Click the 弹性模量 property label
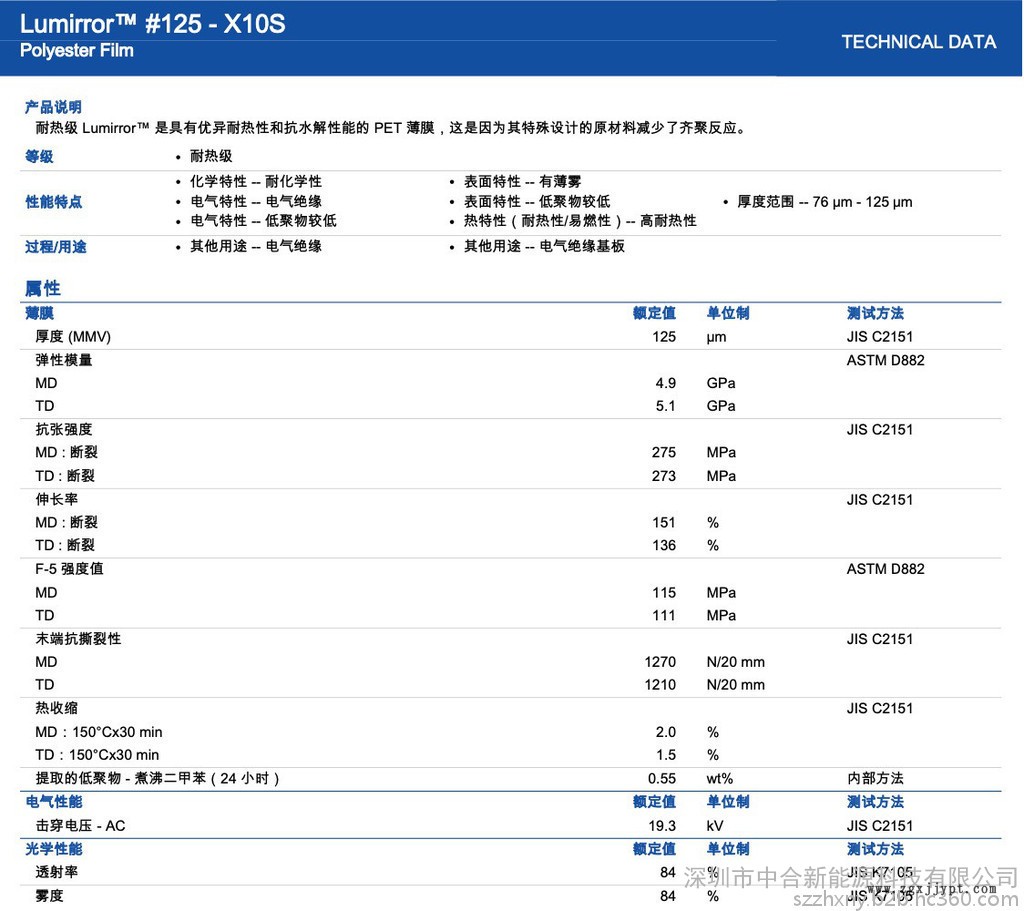Screen dimensions: 1024x911 [64, 360]
